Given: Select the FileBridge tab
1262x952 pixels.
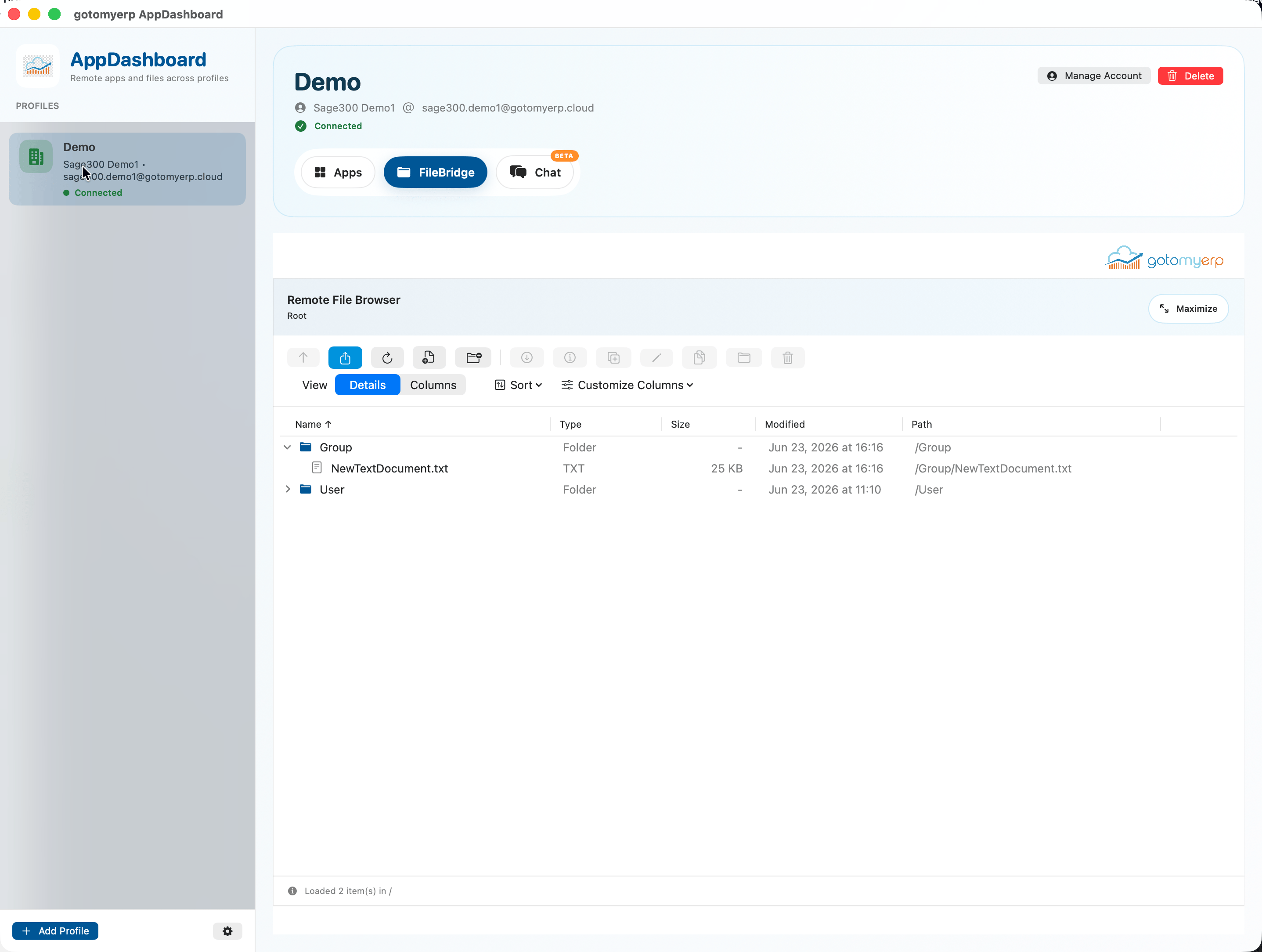Looking at the screenshot, I should coord(435,172).
